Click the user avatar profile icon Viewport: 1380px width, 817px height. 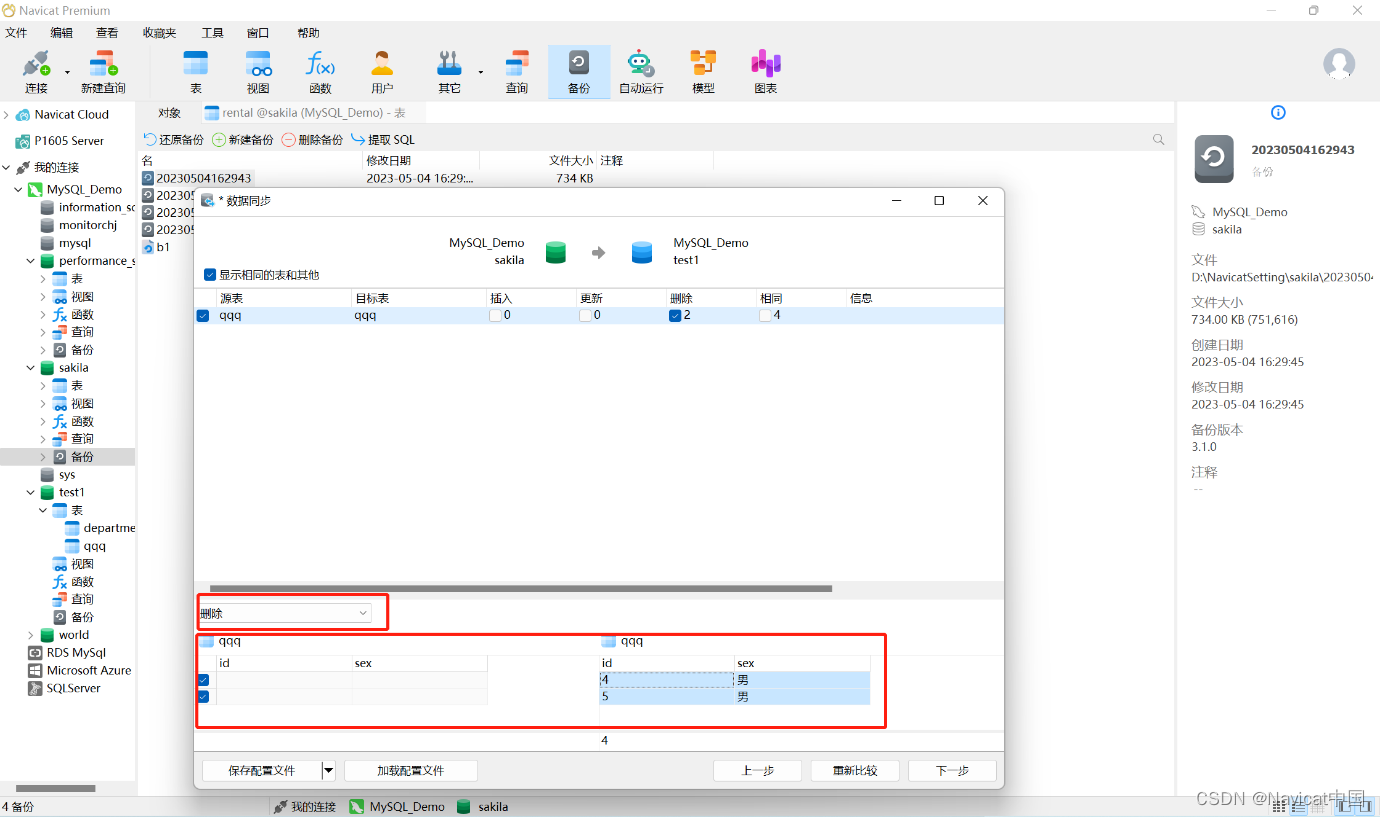1339,64
